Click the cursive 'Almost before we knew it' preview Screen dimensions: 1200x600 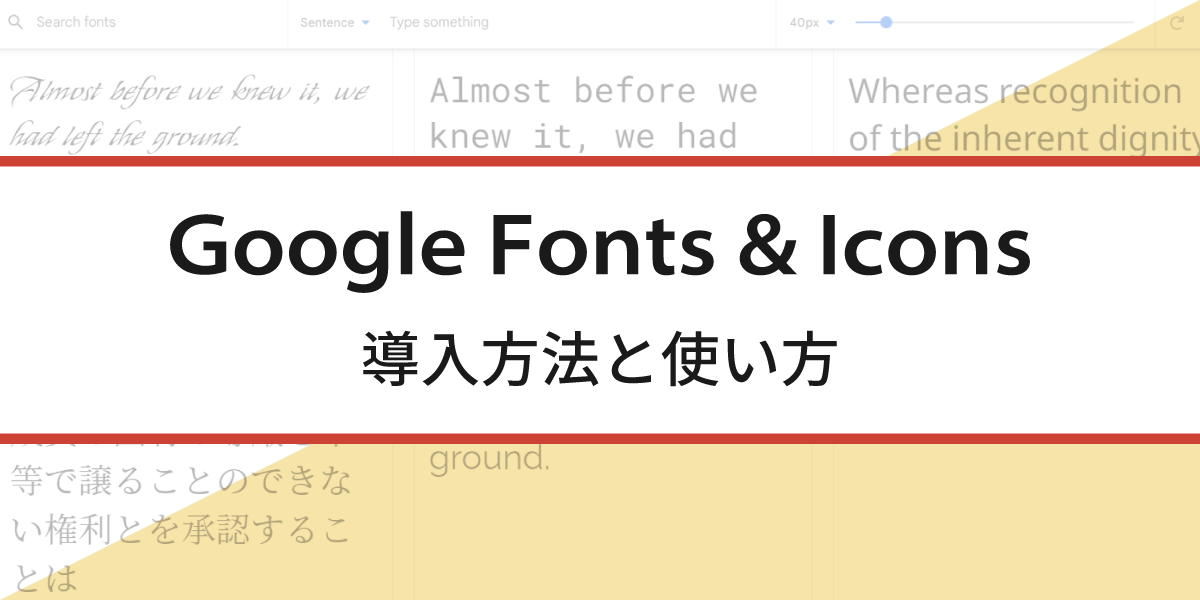click(x=190, y=113)
